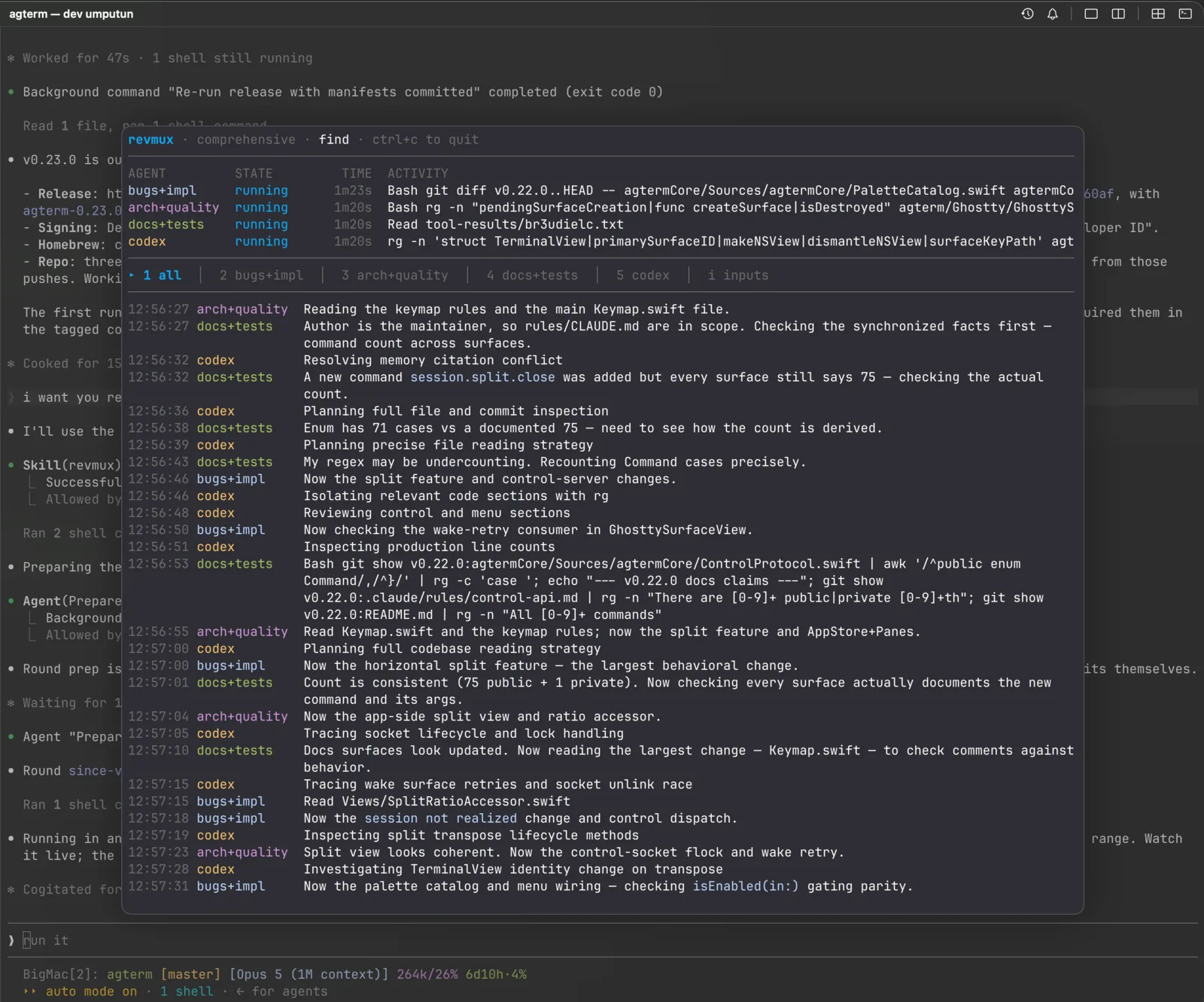
Task: Click the STATE column header
Action: click(x=254, y=174)
